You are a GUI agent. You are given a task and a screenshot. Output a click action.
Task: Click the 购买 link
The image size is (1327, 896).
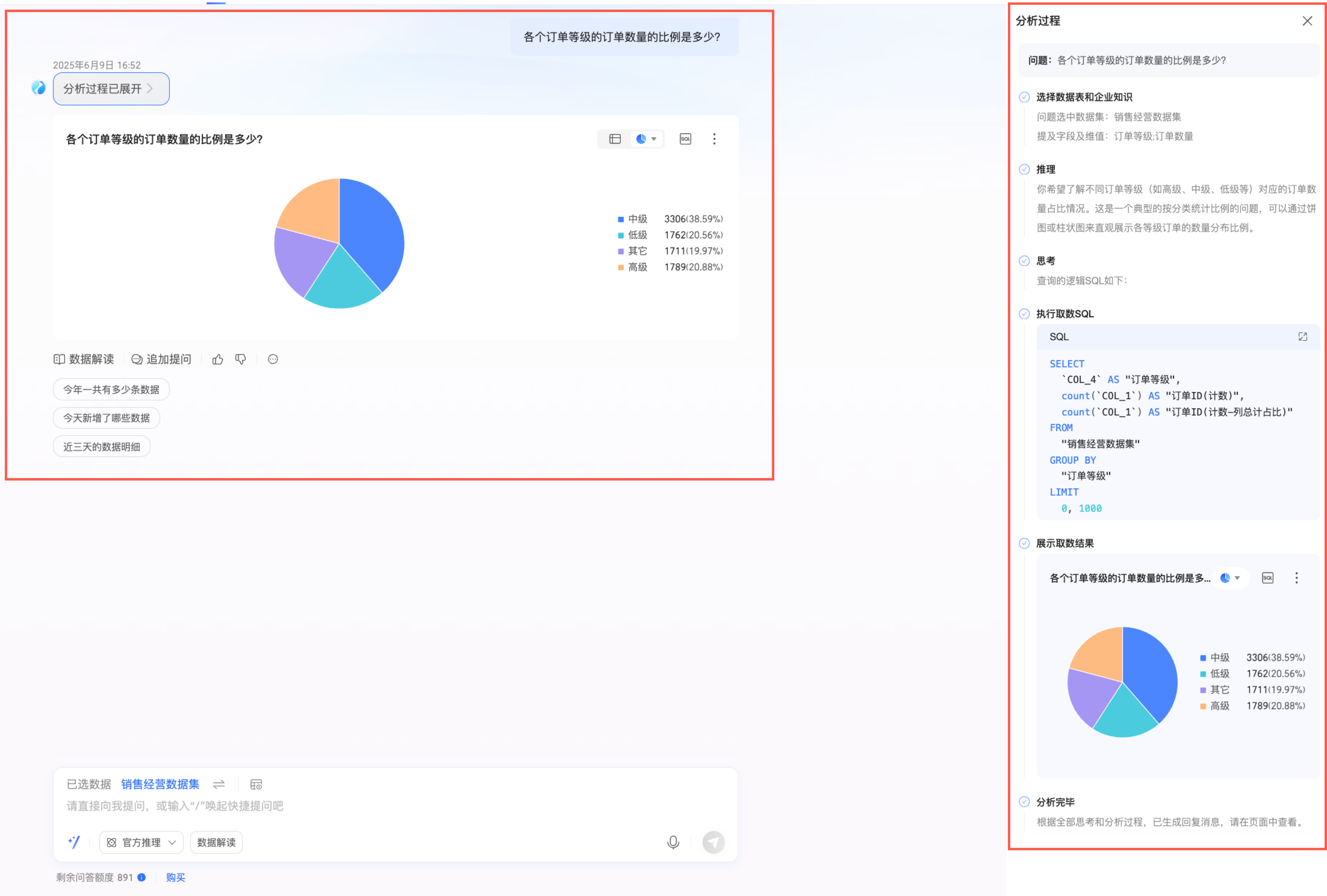click(175, 877)
